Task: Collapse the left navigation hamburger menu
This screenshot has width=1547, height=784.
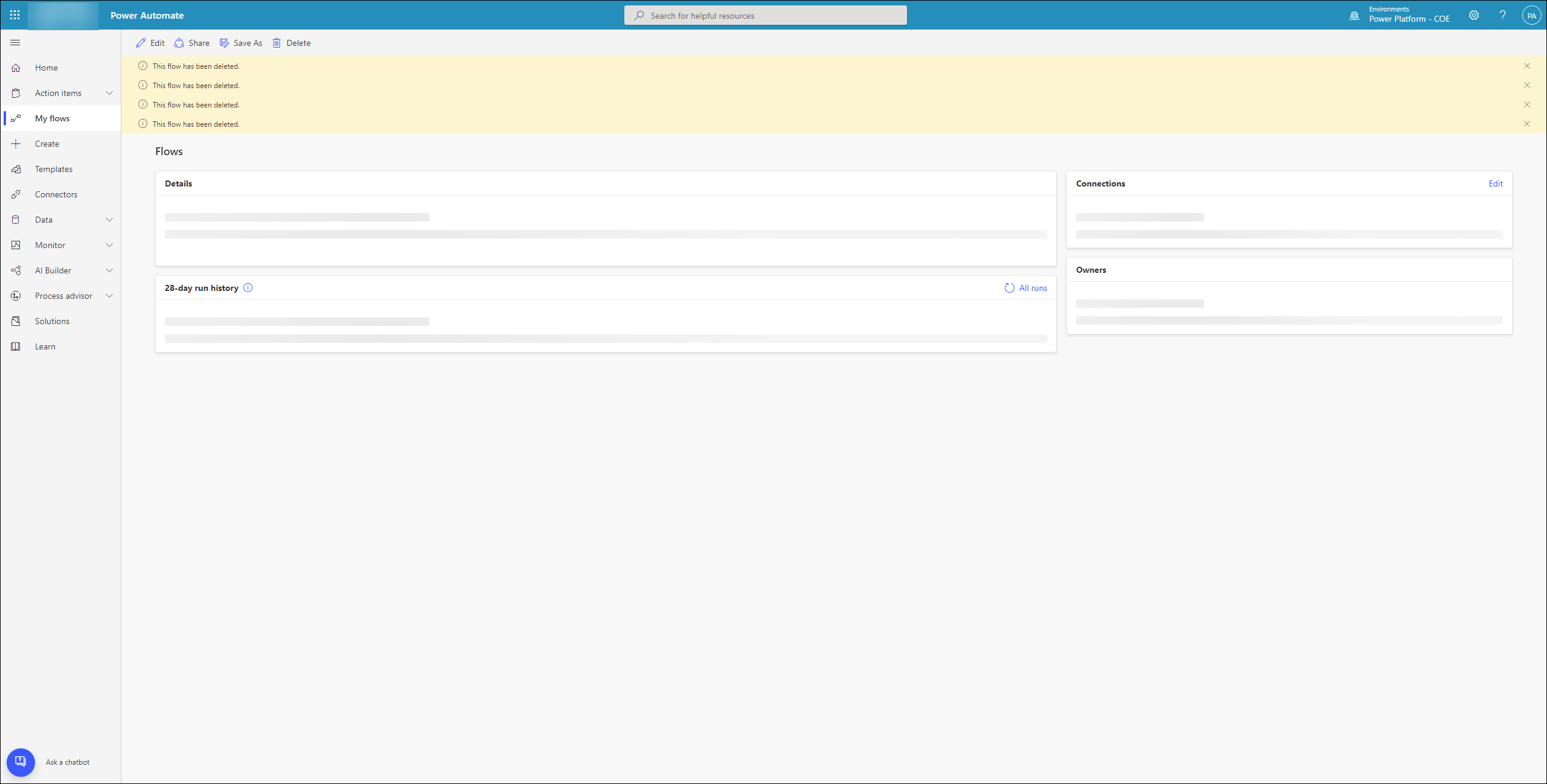Action: coord(16,43)
